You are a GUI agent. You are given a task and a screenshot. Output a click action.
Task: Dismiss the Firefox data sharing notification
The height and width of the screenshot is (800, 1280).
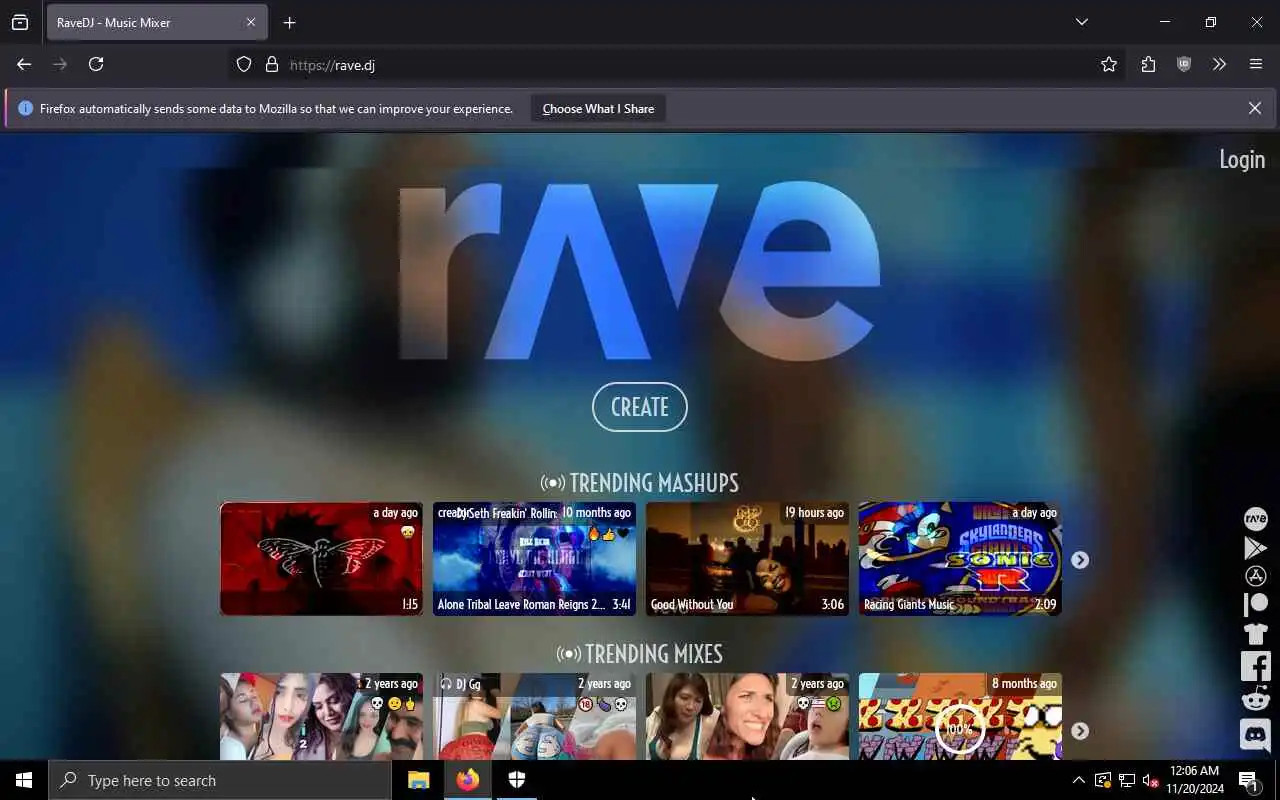pos(1254,108)
